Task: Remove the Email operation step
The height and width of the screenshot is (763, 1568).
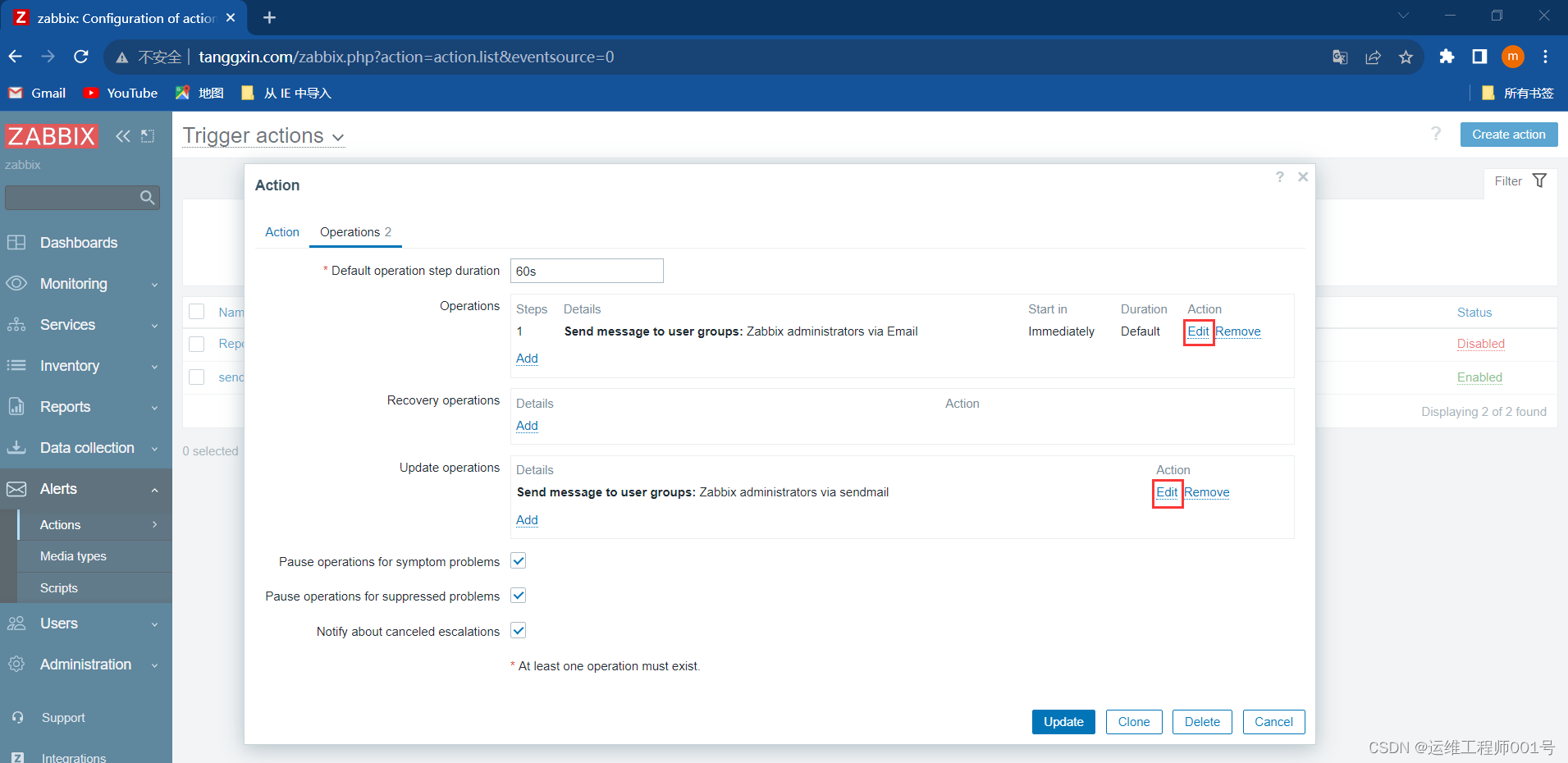Action: (1238, 331)
